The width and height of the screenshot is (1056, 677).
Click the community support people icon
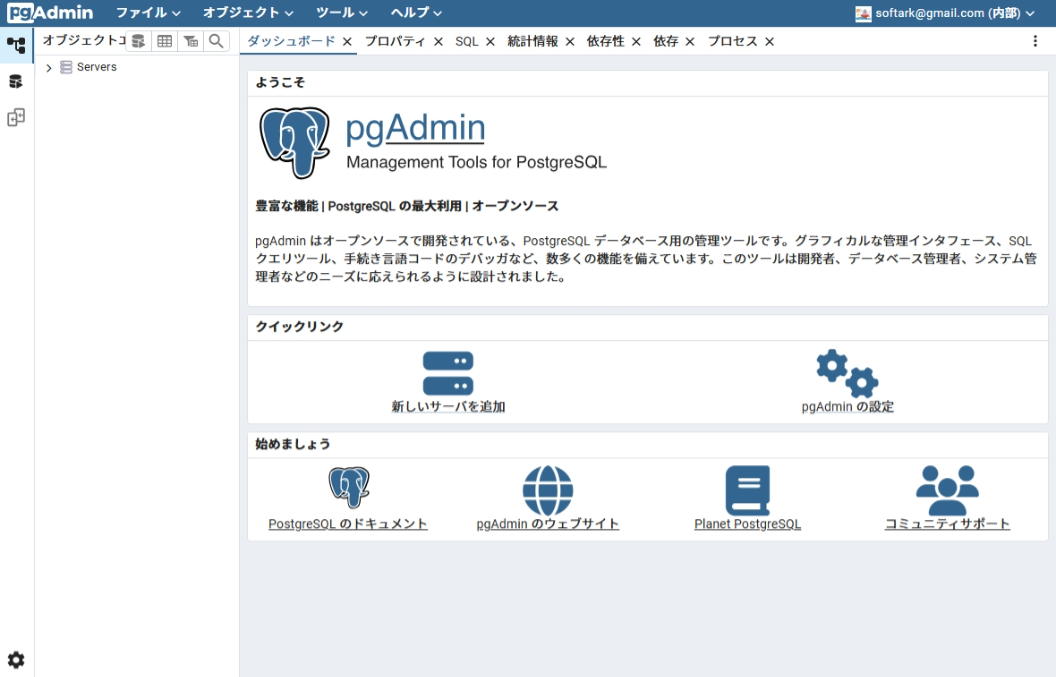point(947,490)
